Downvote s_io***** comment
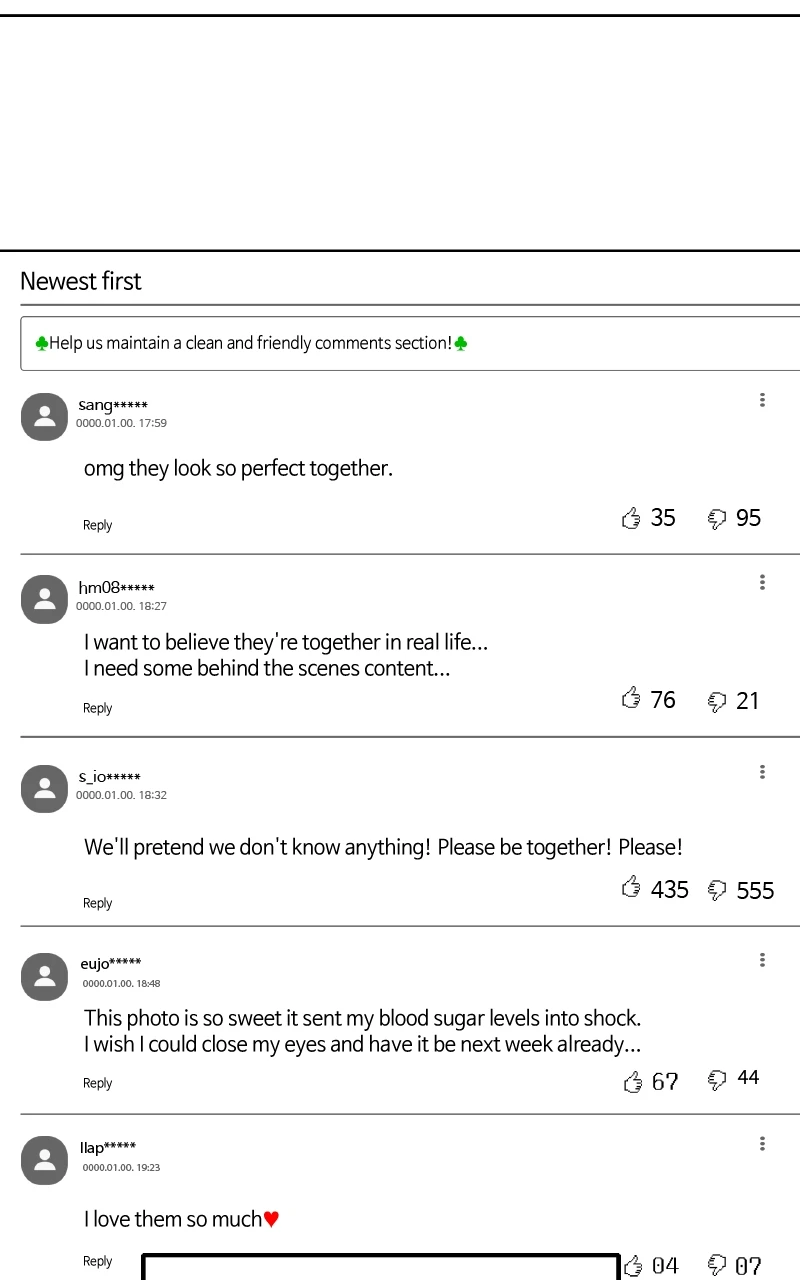Image resolution: width=800 pixels, height=1280 pixels. pyautogui.click(x=717, y=889)
